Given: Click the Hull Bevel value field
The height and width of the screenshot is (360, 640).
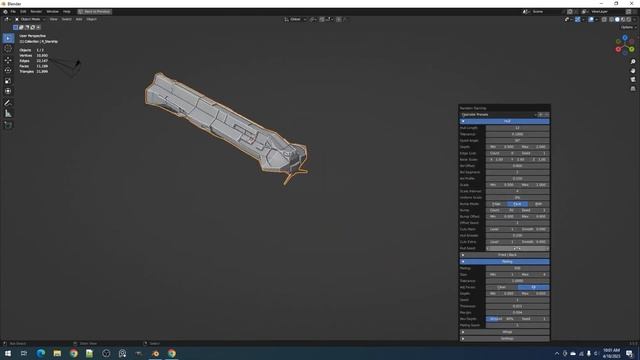Looking at the screenshot, I should 517,236.
